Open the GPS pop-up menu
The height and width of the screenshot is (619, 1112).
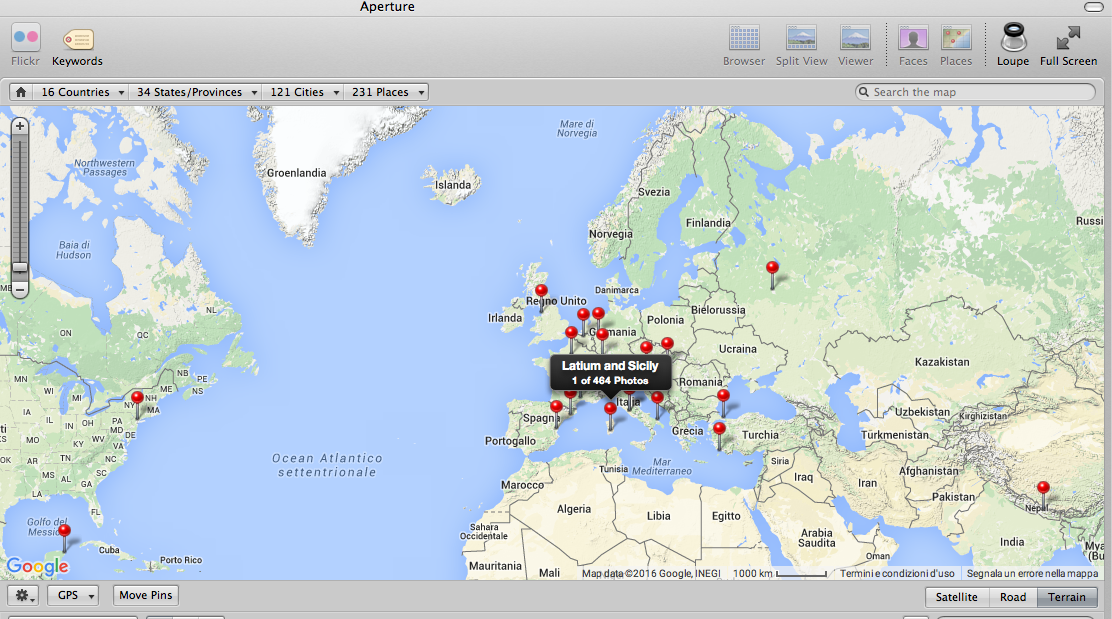[73, 596]
